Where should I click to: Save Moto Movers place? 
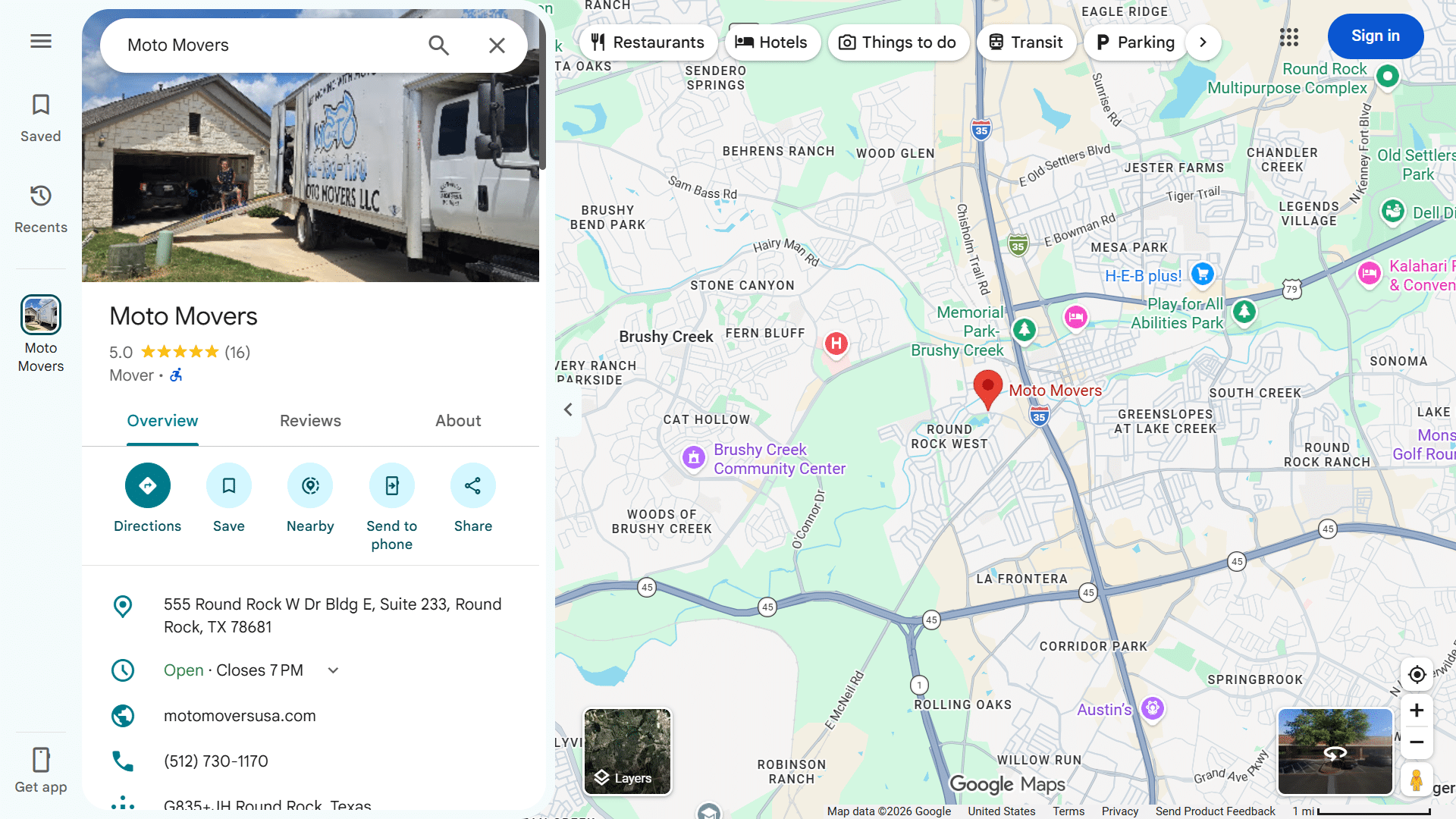[x=229, y=498]
